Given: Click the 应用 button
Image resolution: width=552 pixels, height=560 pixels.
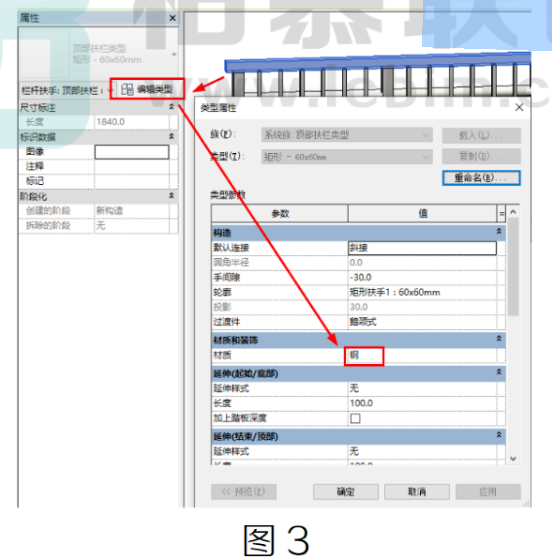Looking at the screenshot, I should point(488,492).
